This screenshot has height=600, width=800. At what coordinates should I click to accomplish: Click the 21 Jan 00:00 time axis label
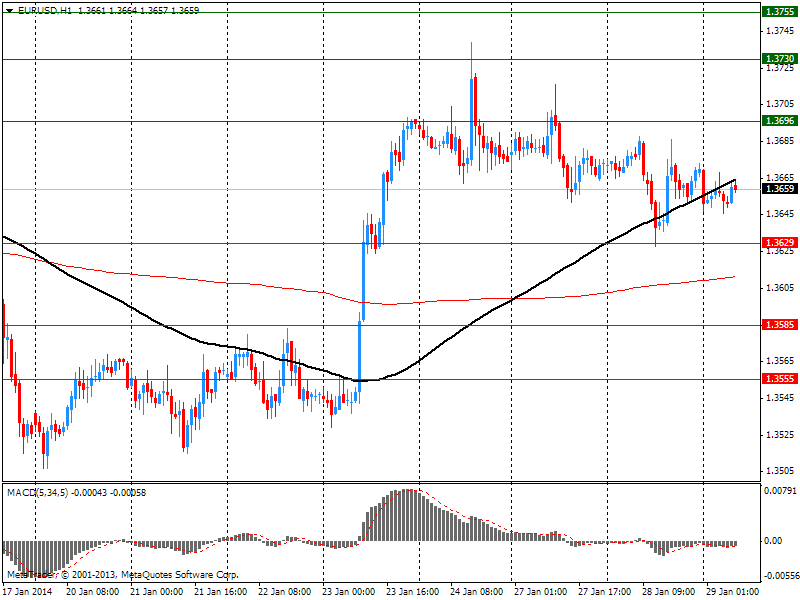(x=157, y=592)
